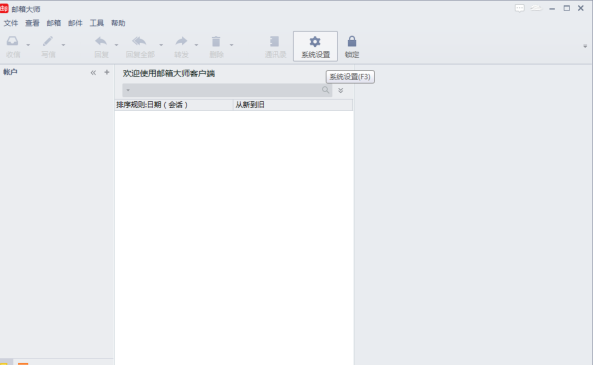Open the feedback speech bubble icon
This screenshot has width=594, height=365.
[520, 8]
